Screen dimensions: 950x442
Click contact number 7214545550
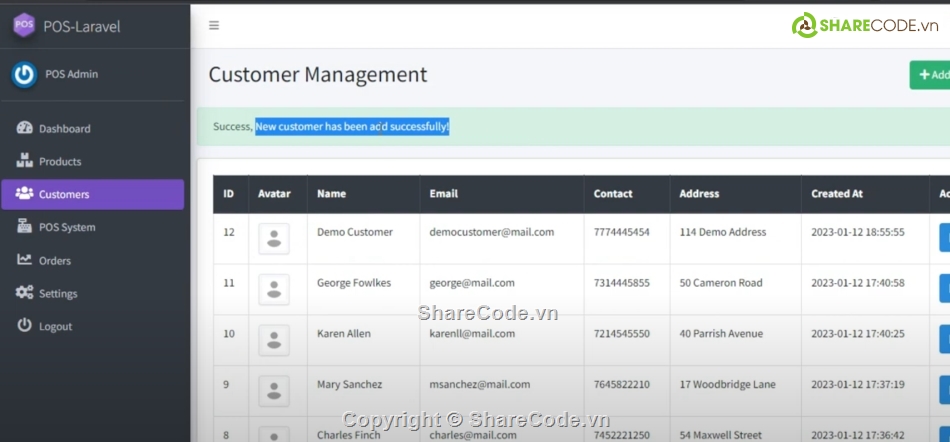[x=622, y=334]
